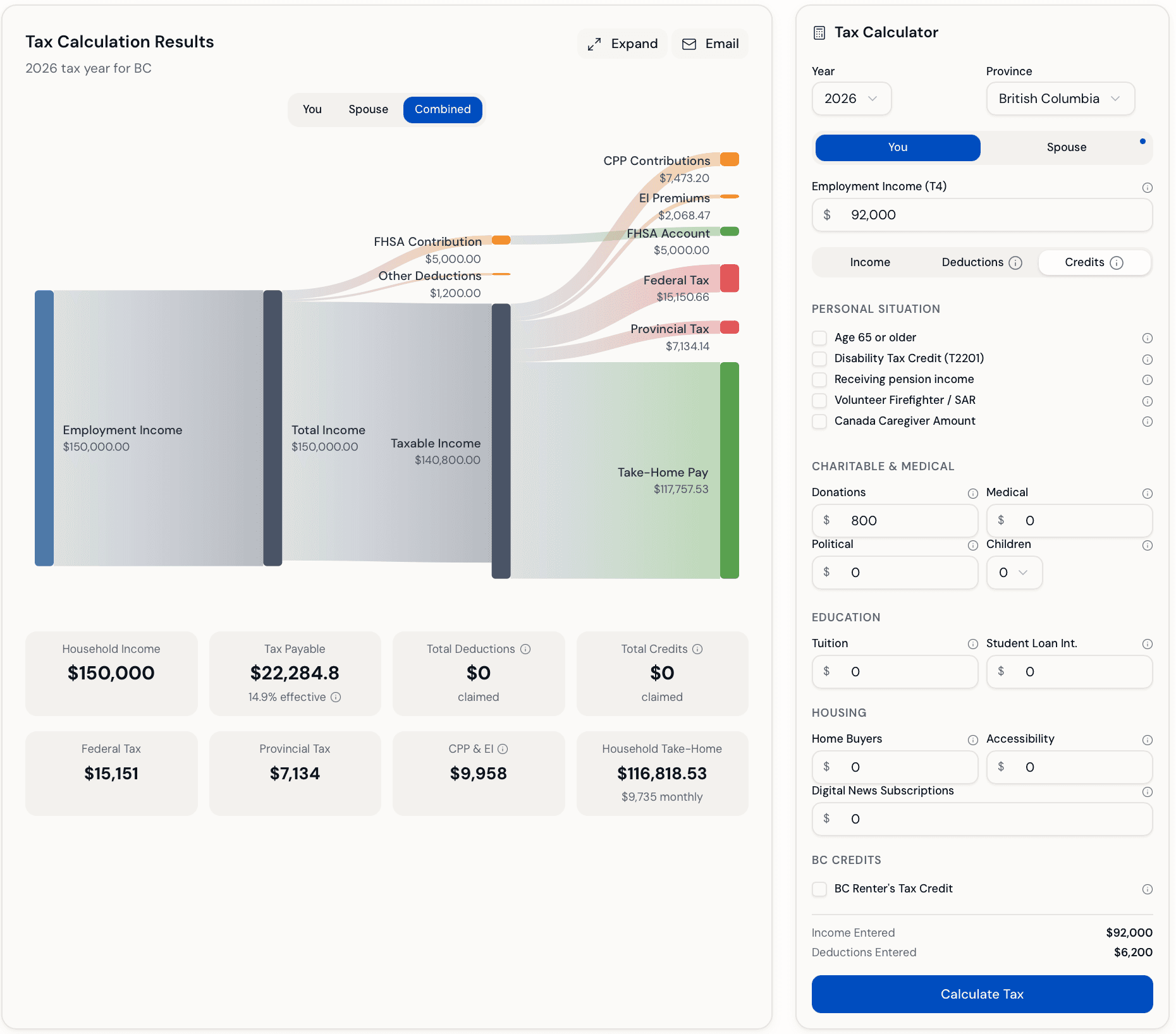This screenshot has height=1034, width=1176.
Task: Click the info icon next to Total Deductions
Action: 525,648
